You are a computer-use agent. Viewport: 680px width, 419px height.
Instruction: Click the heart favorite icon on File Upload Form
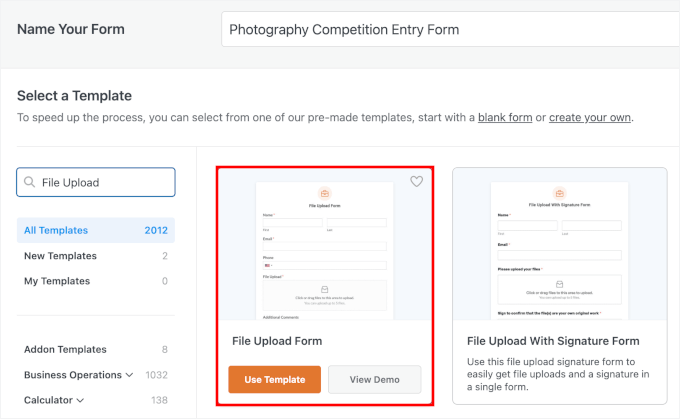417,182
